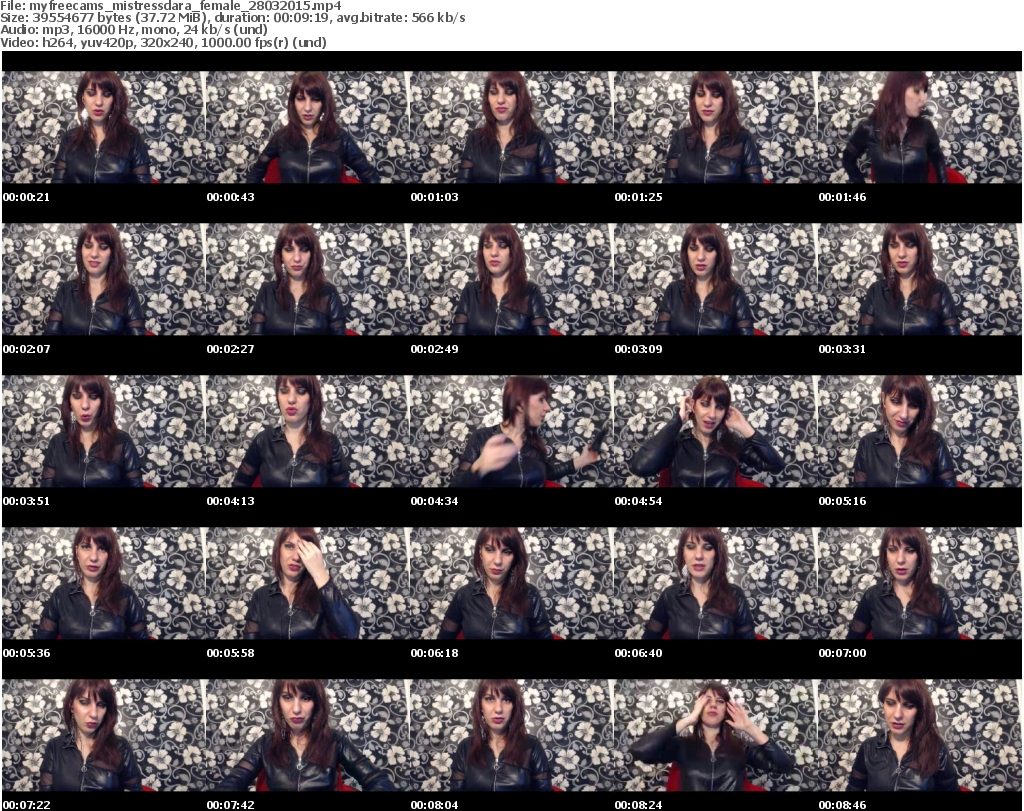Select the thumbnail frame at 00:08:04
Viewport: 1024px width, 811px height.
511,736
